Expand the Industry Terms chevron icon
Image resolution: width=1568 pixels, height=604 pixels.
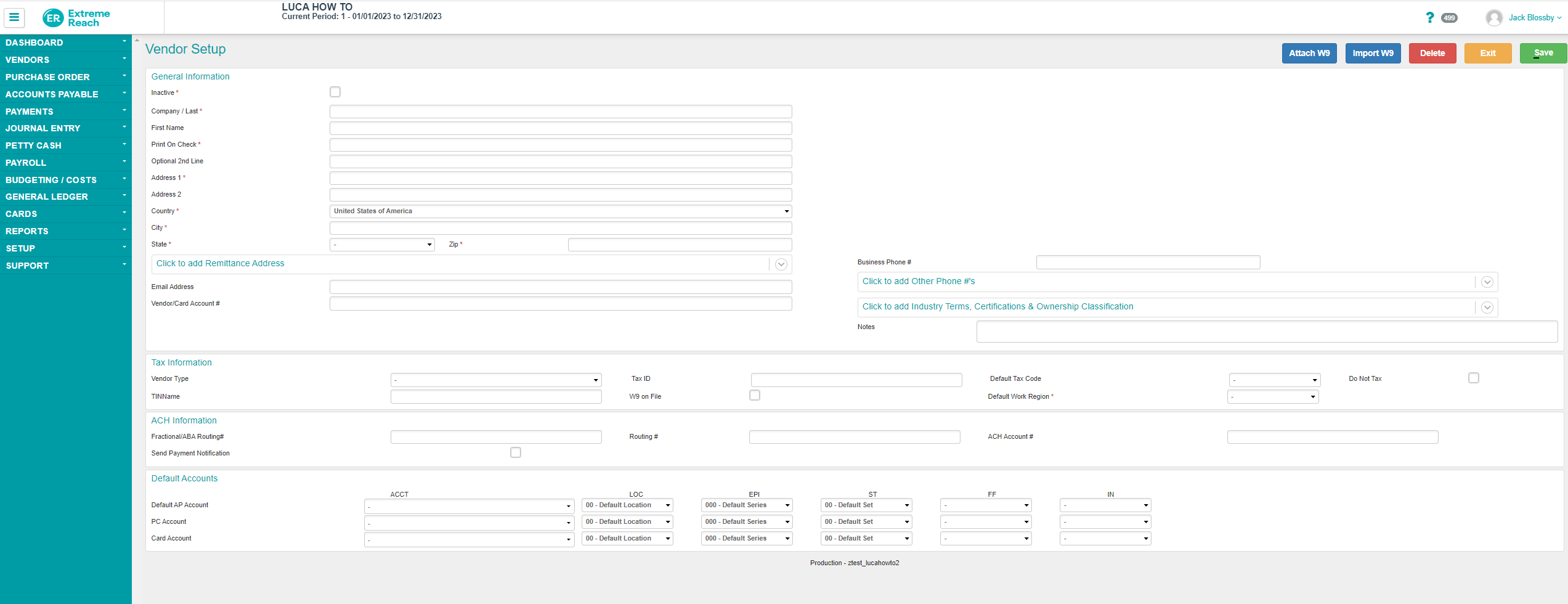1487,308
